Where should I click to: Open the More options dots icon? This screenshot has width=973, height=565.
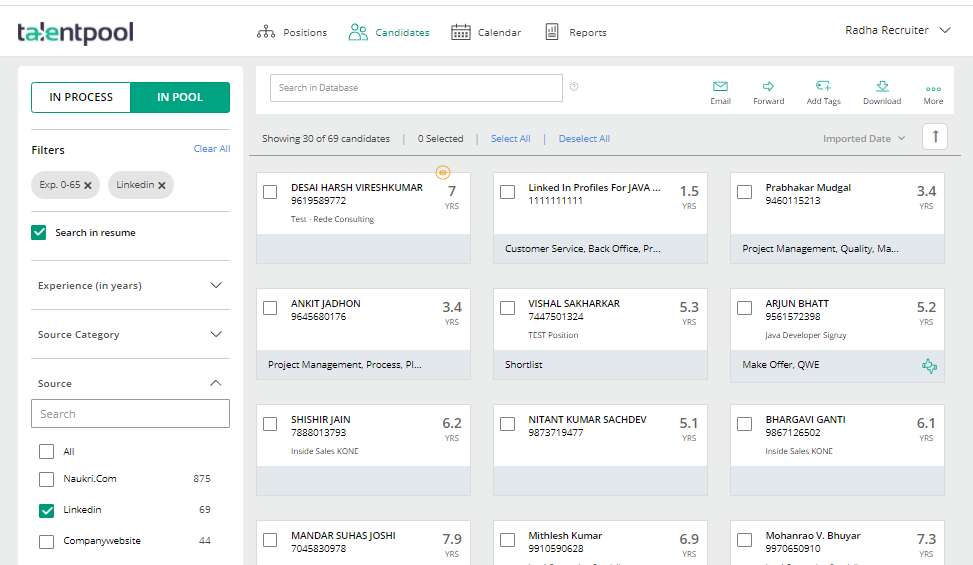click(933, 89)
